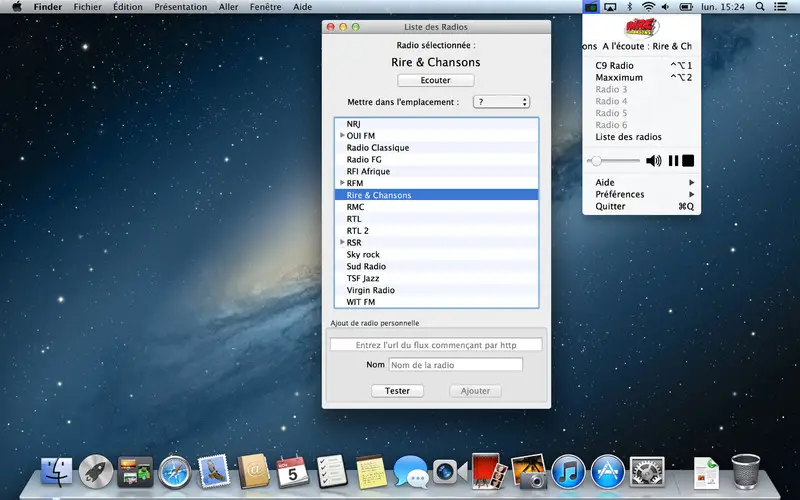Launch iTunes from the Dock
Viewport: 800px width, 500px height.
click(x=568, y=471)
